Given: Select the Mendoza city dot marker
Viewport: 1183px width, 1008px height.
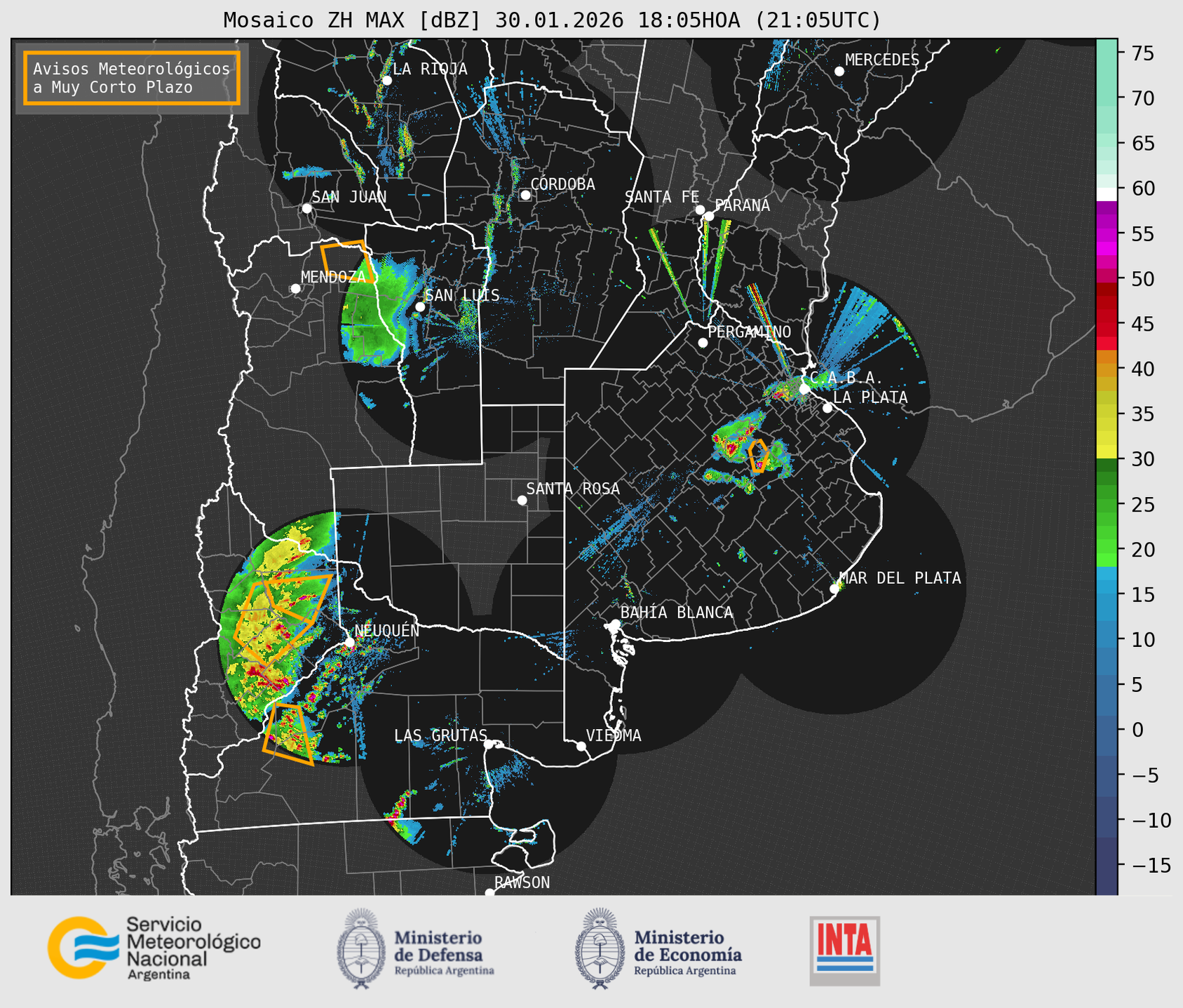Looking at the screenshot, I should click(295, 289).
